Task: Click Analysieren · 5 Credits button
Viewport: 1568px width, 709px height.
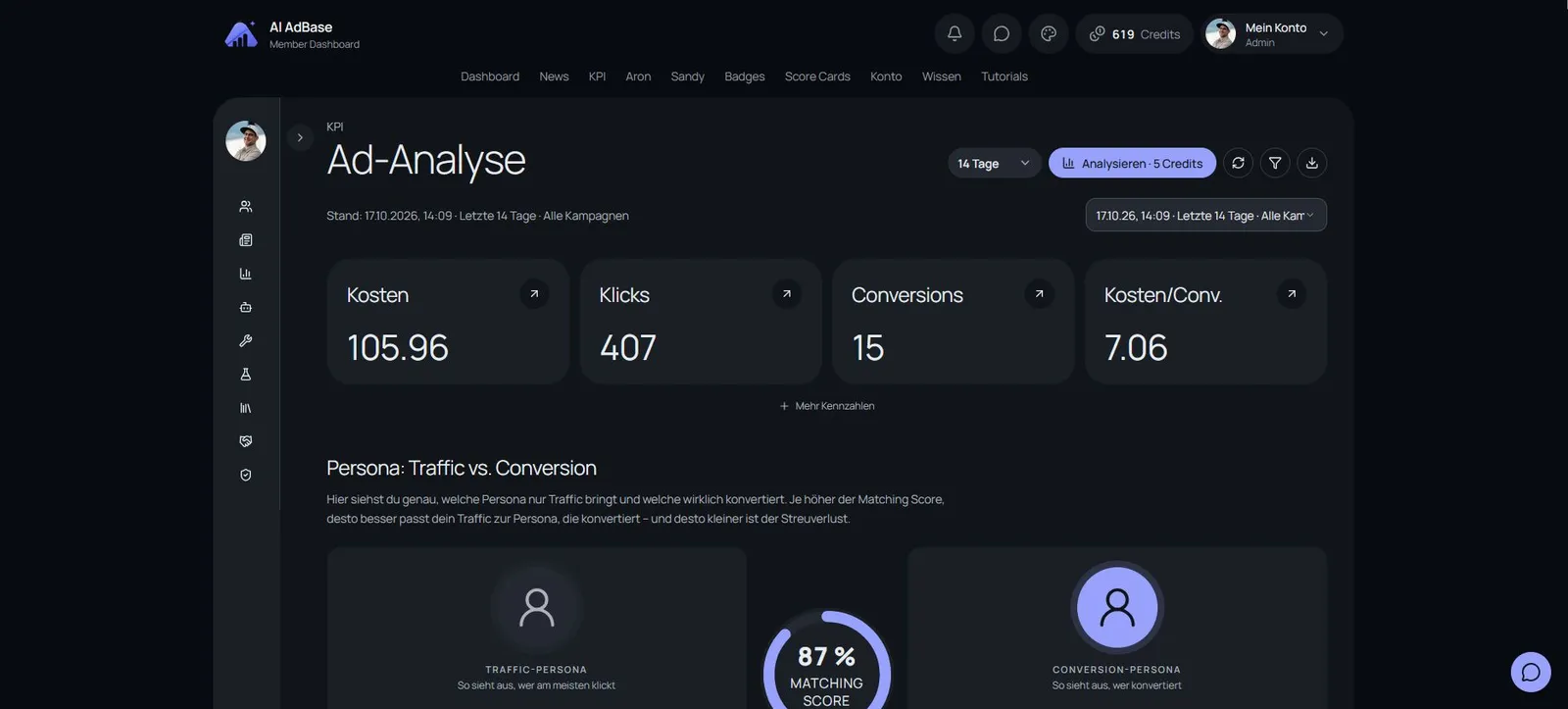Action: [x=1132, y=163]
